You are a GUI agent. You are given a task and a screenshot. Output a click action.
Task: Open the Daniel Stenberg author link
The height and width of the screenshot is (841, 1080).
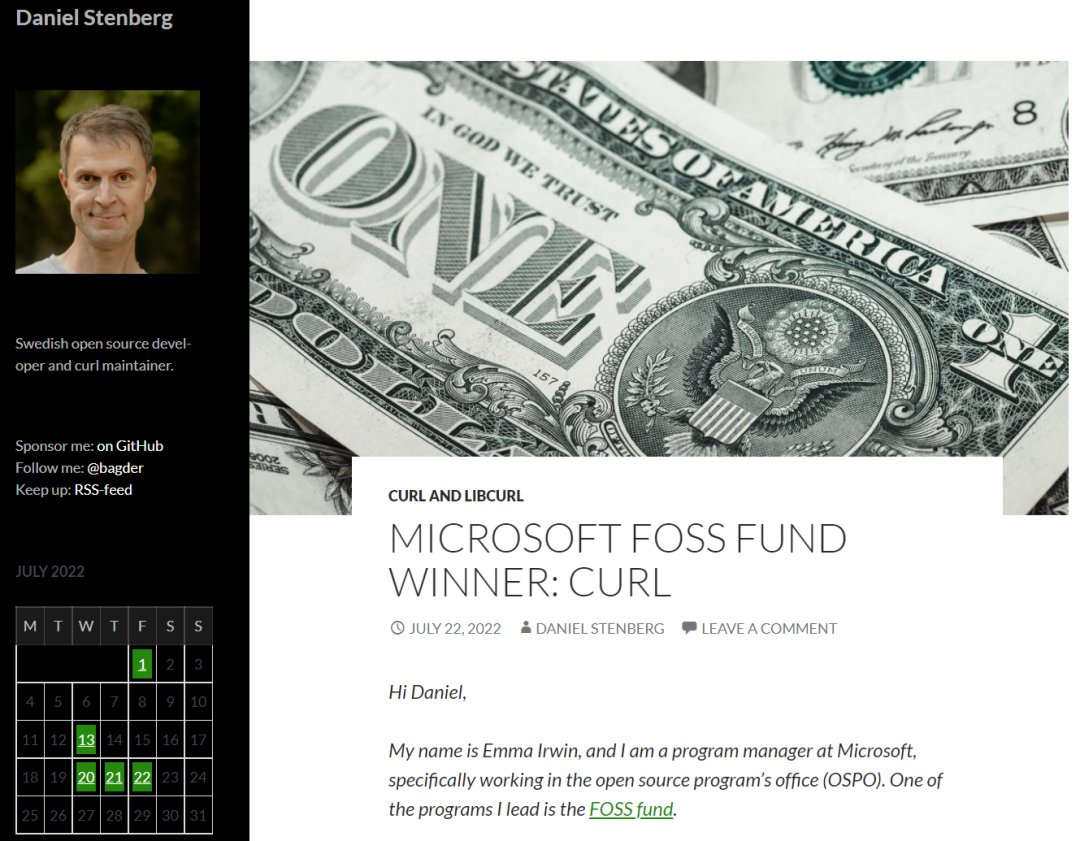(600, 628)
